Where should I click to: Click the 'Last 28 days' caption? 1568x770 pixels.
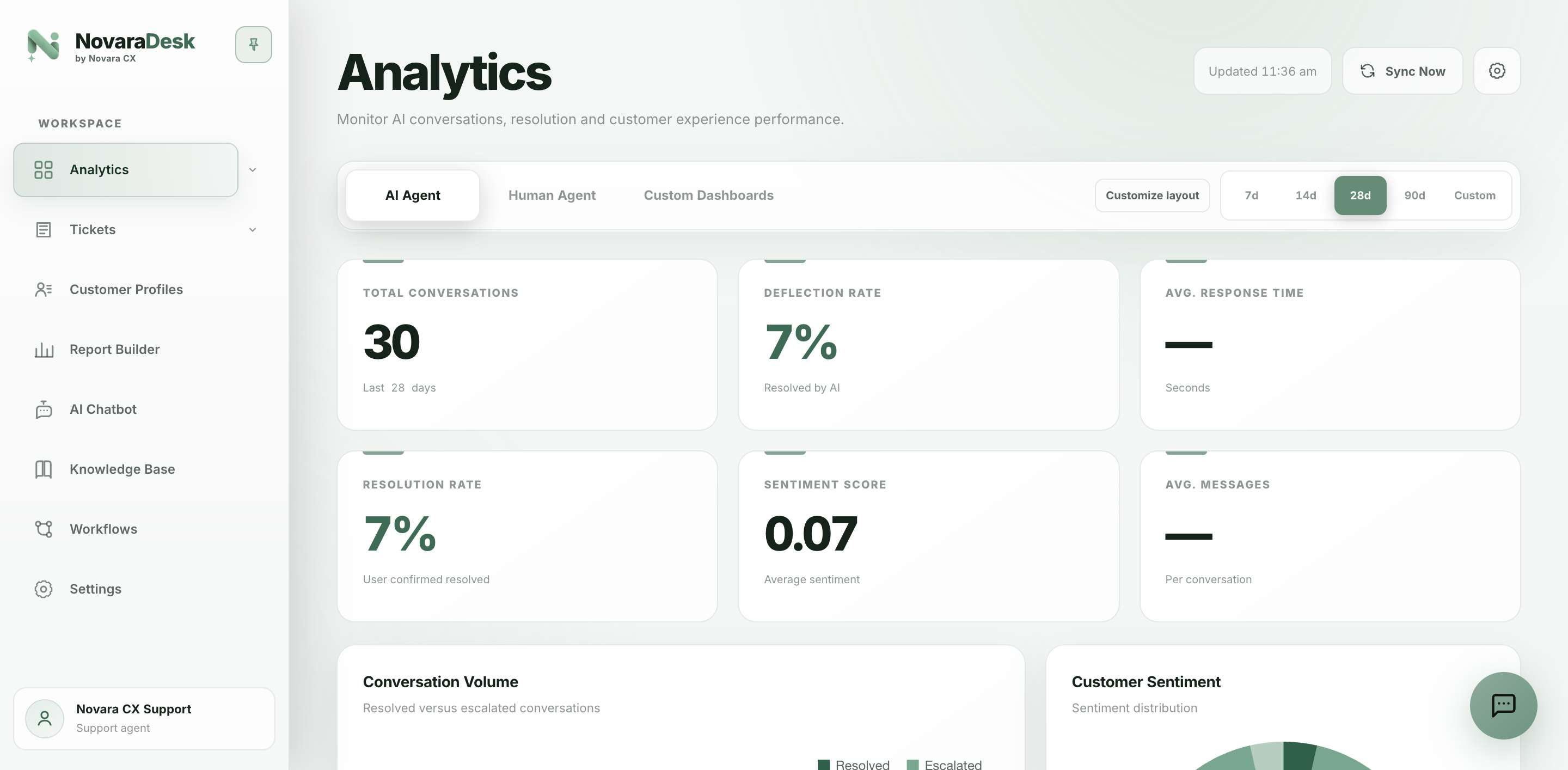[399, 388]
